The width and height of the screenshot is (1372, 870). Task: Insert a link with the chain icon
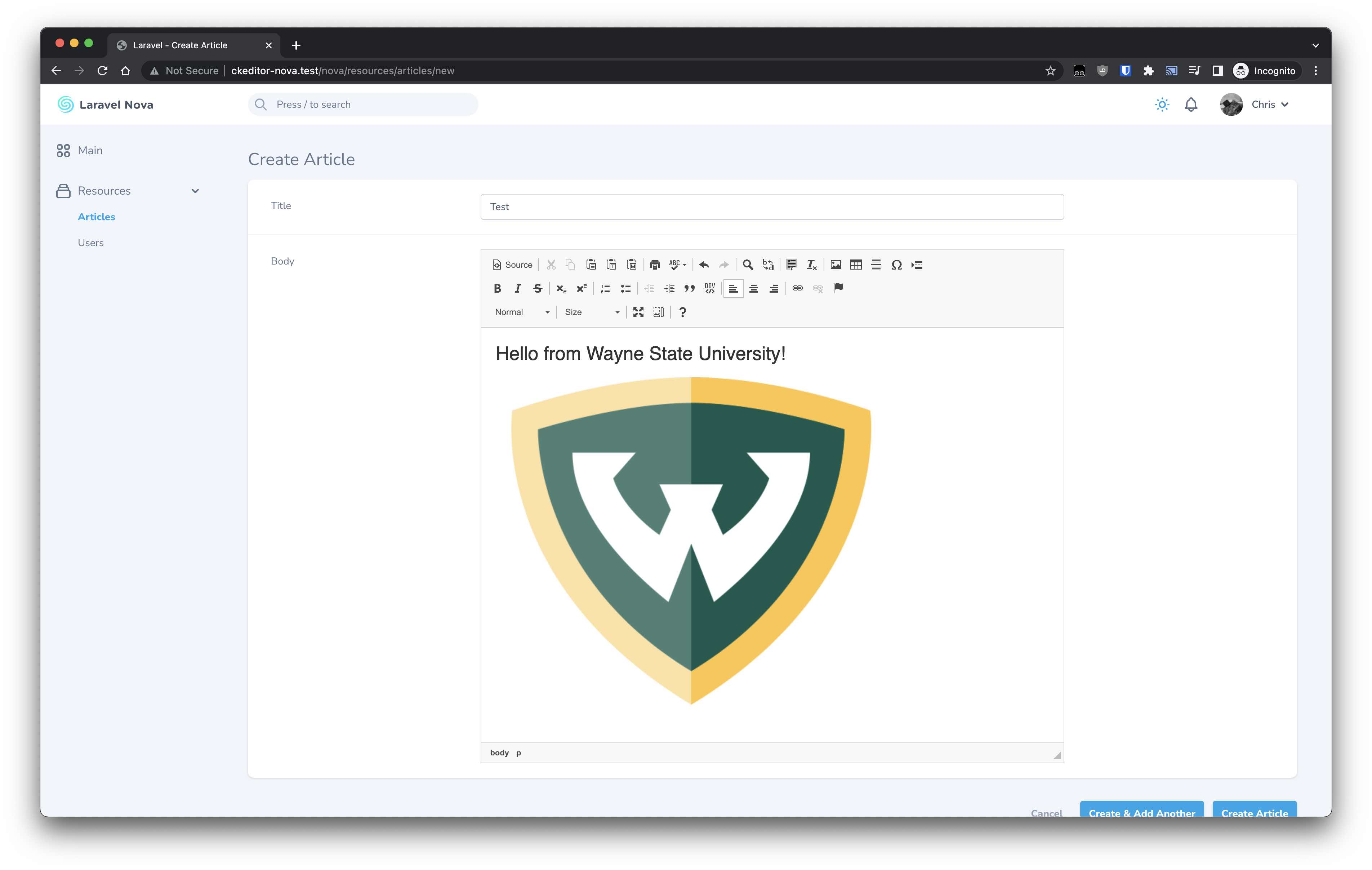click(x=797, y=288)
